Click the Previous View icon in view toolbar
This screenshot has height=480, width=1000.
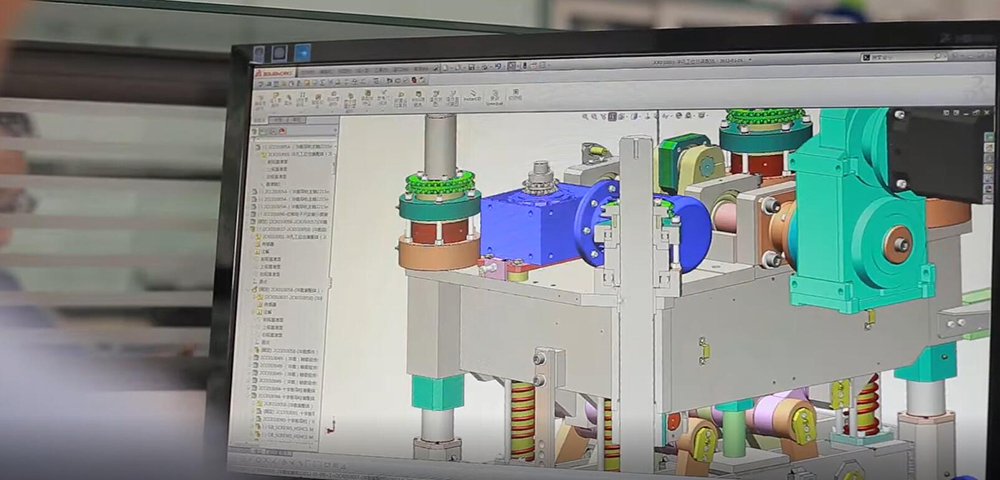pos(604,117)
